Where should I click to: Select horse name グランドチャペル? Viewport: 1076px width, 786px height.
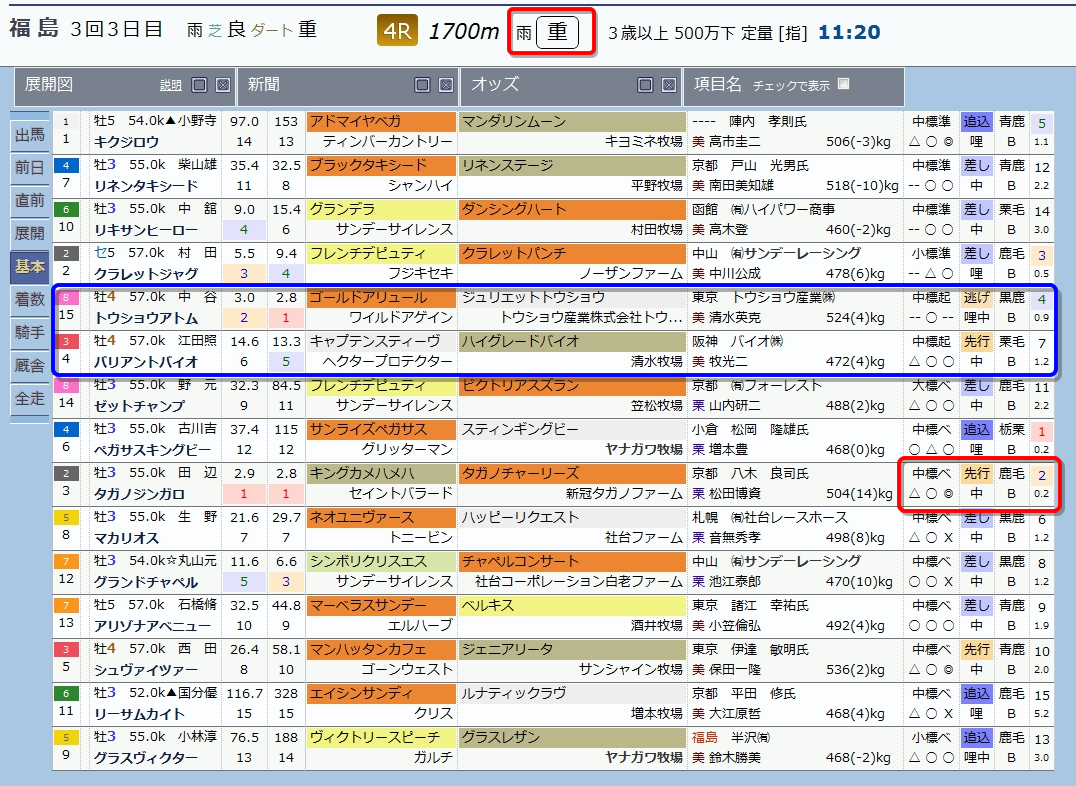point(145,581)
